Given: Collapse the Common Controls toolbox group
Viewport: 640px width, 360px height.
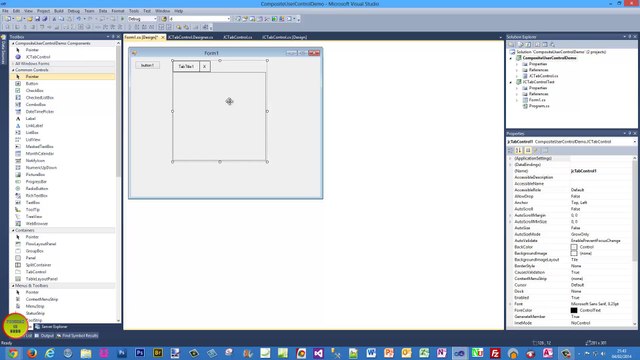Looking at the screenshot, I should click(x=13, y=70).
